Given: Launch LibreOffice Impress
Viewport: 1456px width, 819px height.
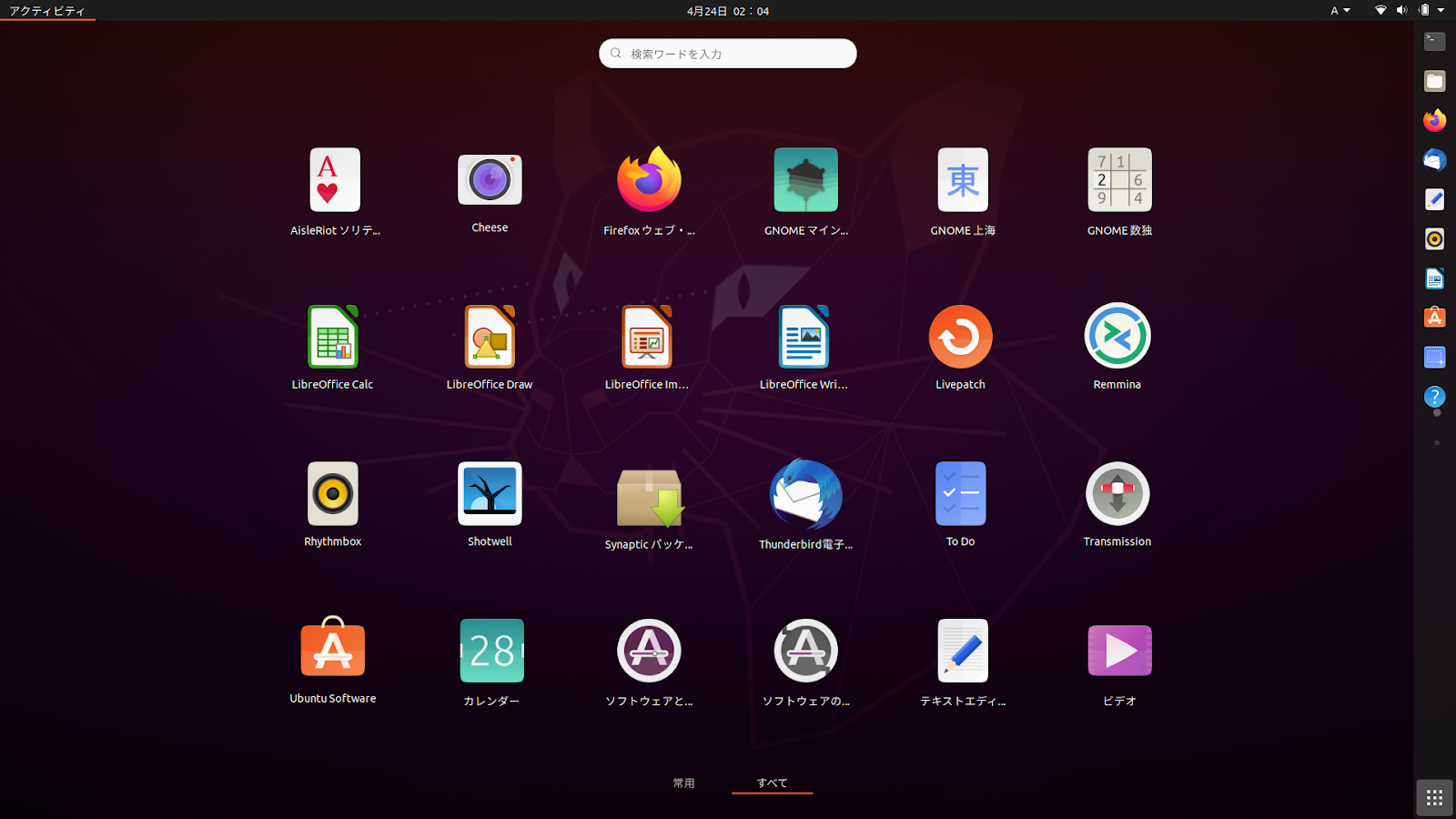Looking at the screenshot, I should point(647,337).
